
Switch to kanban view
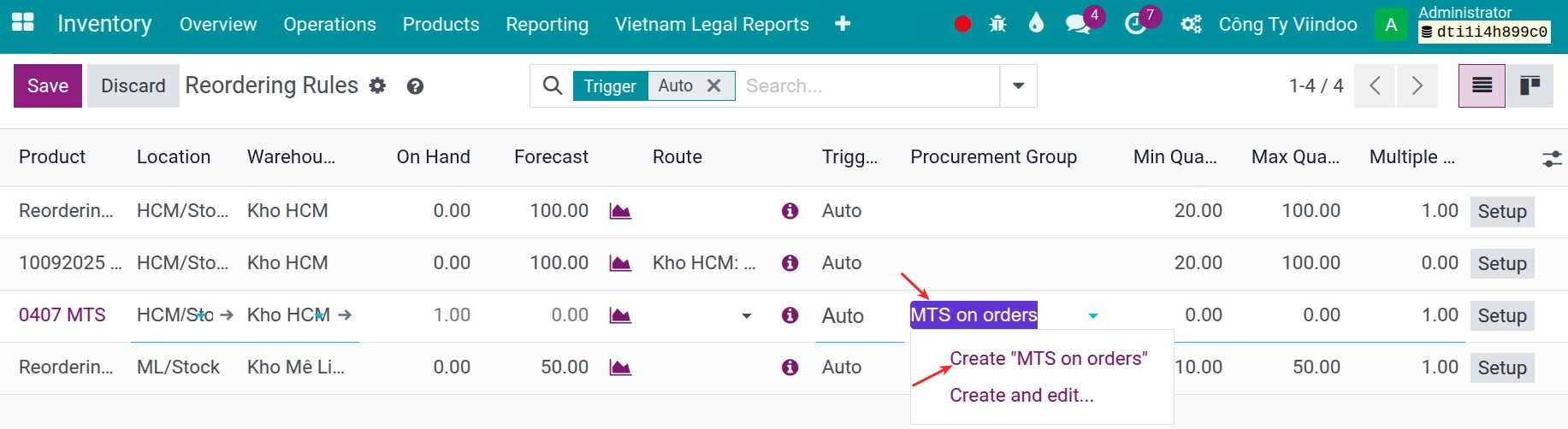pos(1530,85)
